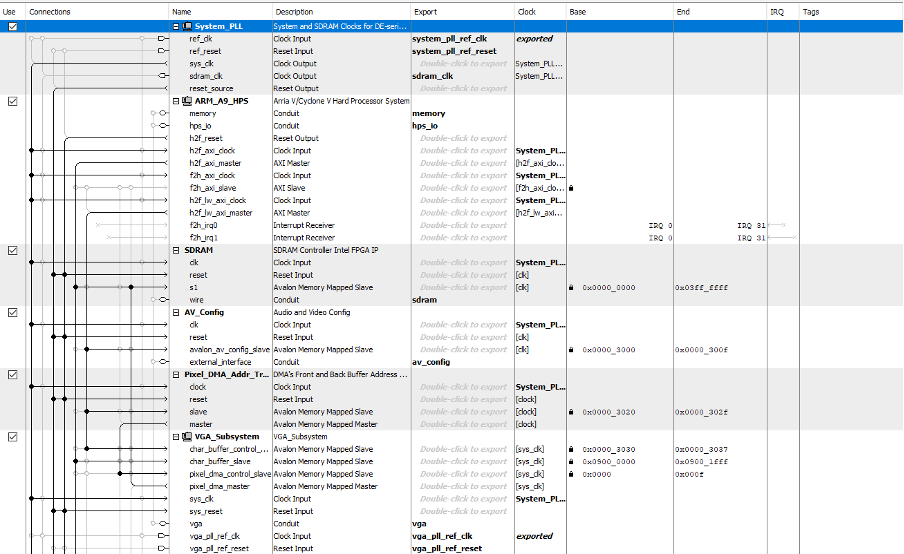Disable the SDRAM component checkbox
This screenshot has height=554, width=904.
tap(13, 251)
